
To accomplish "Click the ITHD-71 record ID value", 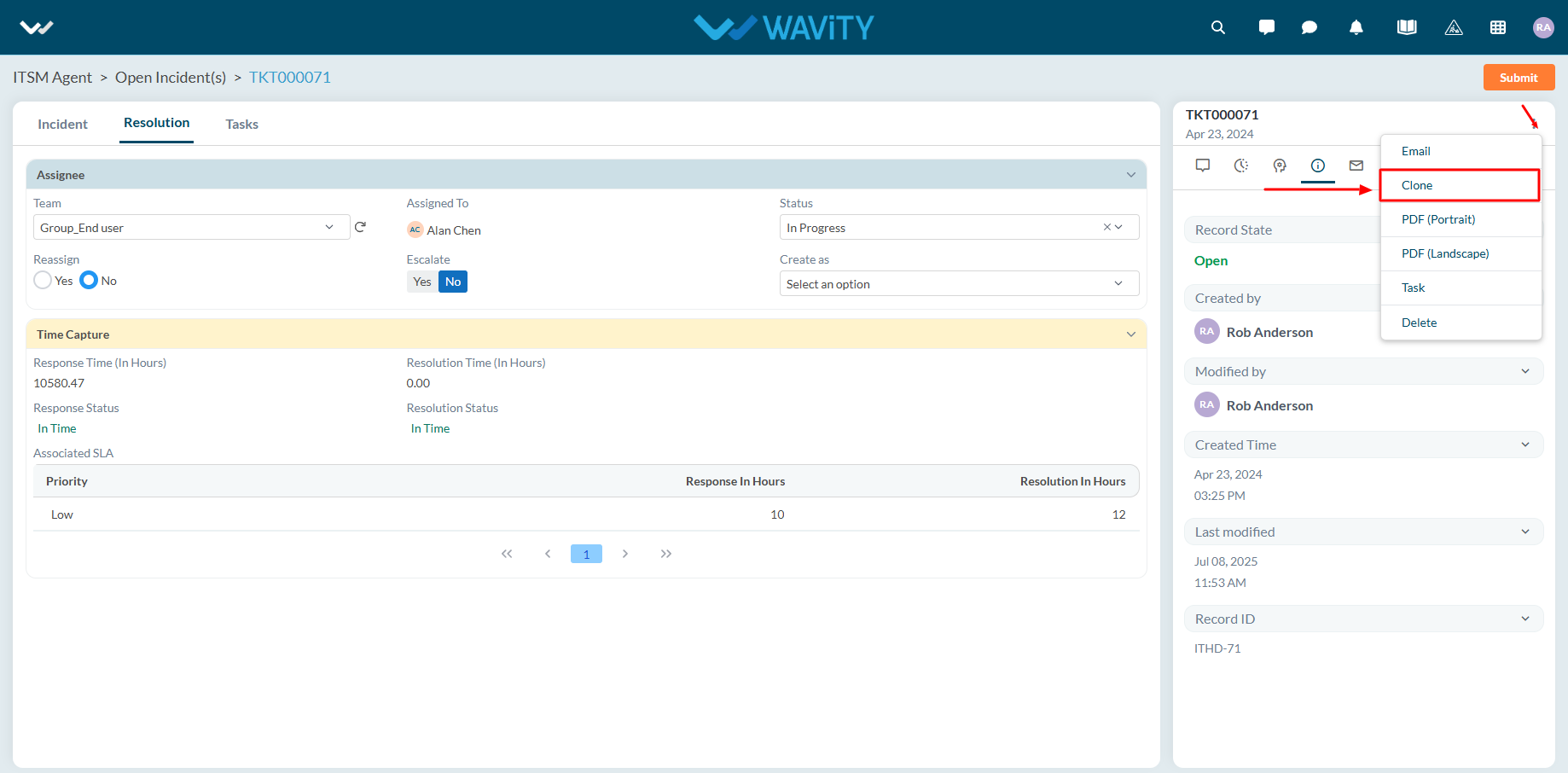I will 1217,648.
